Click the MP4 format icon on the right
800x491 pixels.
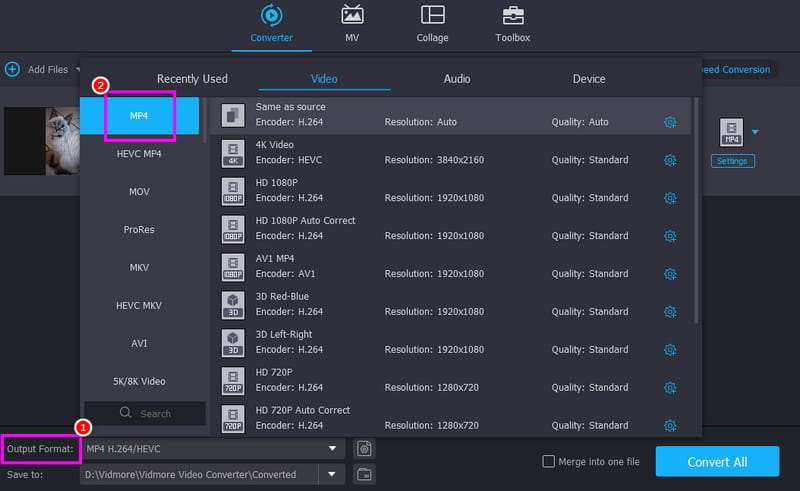[x=731, y=132]
